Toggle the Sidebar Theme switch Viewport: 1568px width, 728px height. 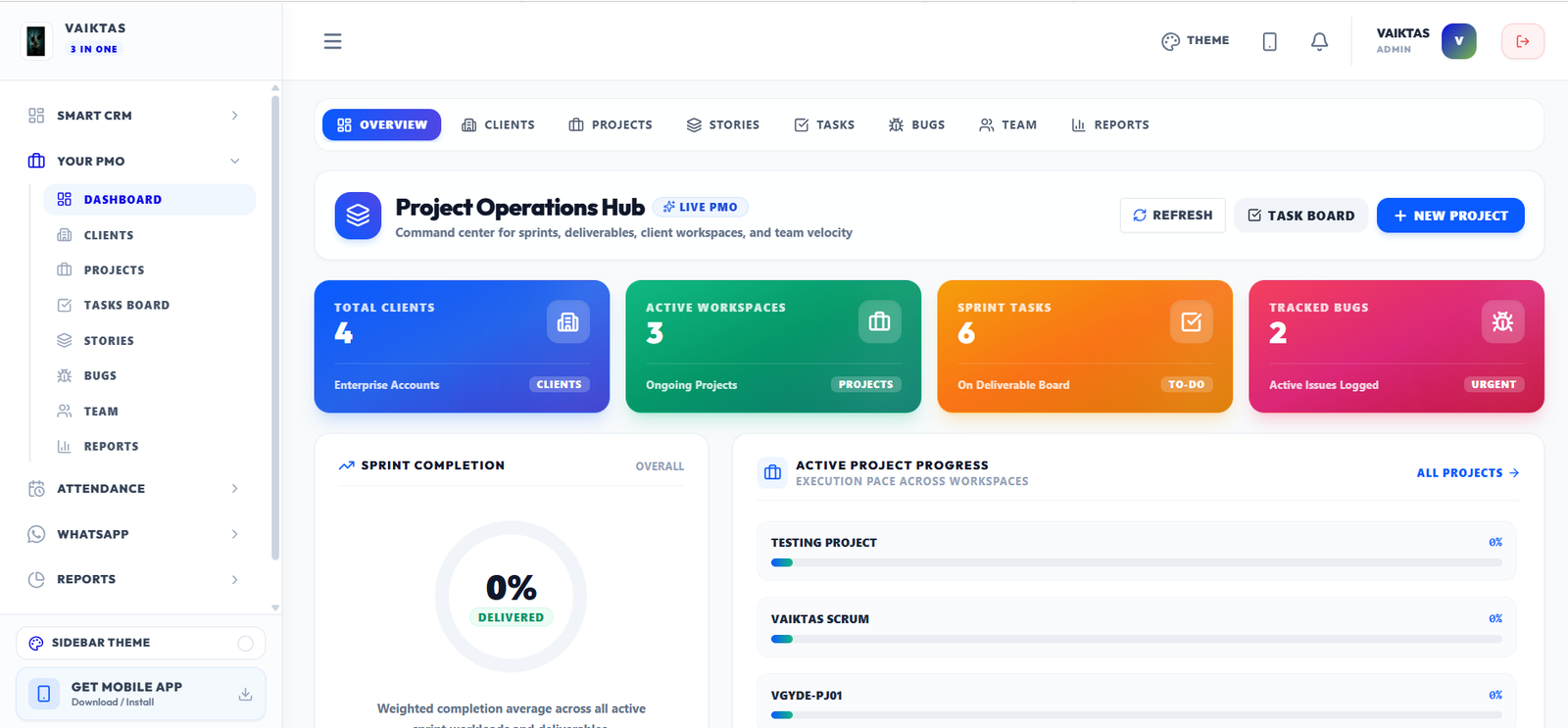(x=245, y=644)
